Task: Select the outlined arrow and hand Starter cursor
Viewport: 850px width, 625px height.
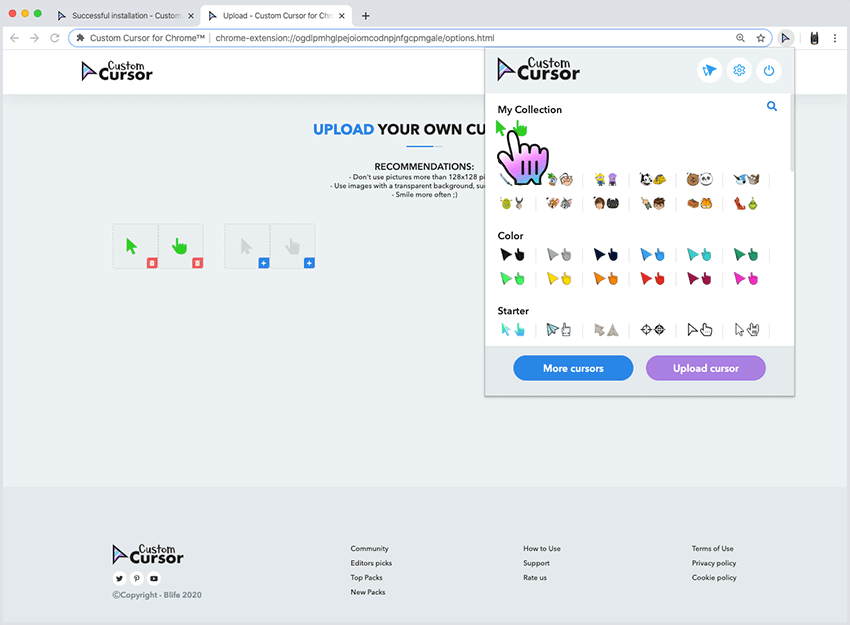Action: 699,330
